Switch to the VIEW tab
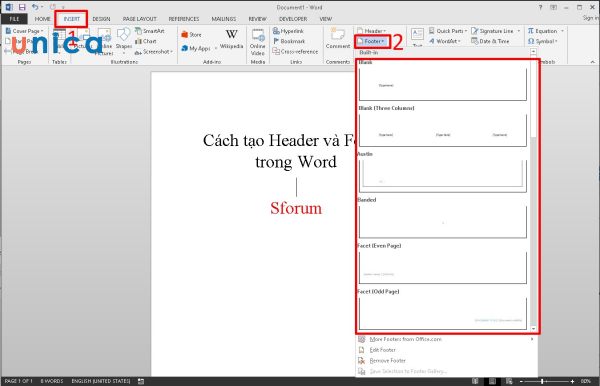The height and width of the screenshot is (386, 600). [326, 19]
